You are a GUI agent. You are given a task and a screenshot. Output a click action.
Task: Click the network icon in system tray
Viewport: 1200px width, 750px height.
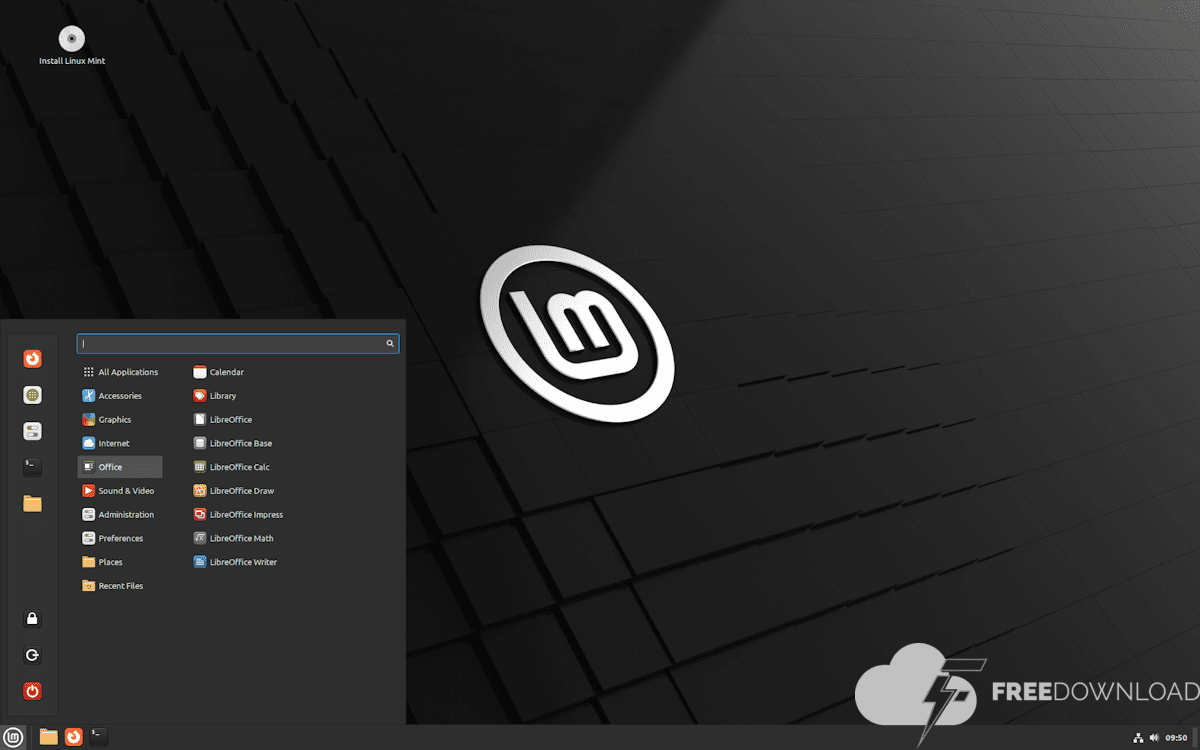[x=1138, y=738]
